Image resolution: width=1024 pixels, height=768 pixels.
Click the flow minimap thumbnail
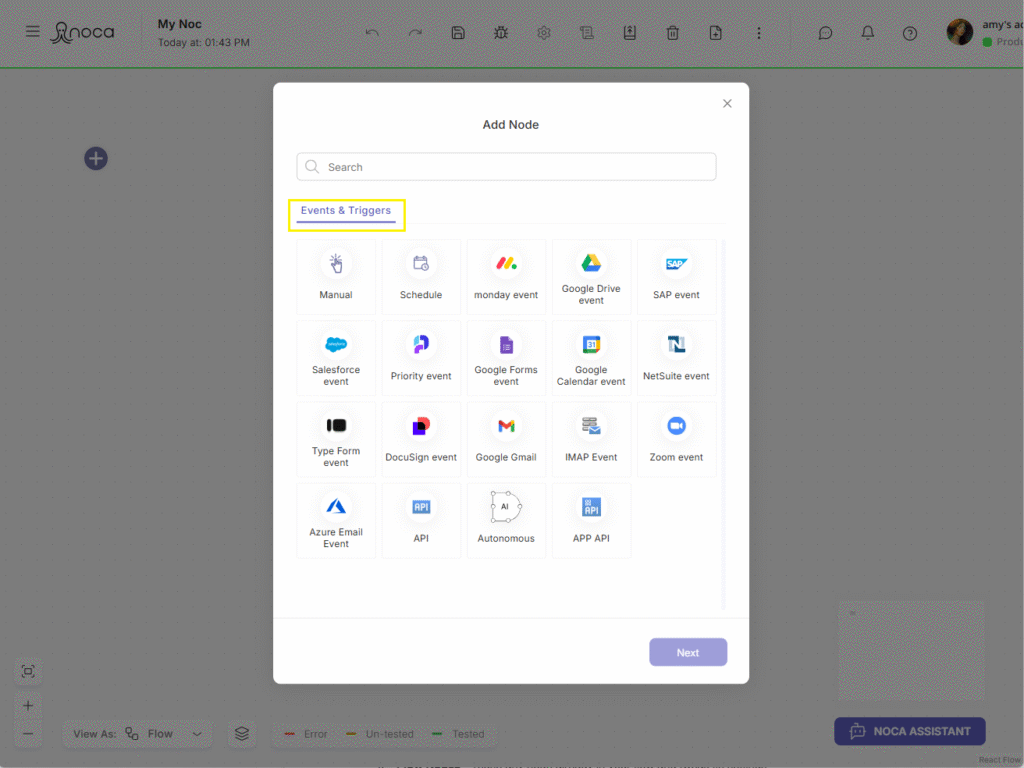point(911,651)
